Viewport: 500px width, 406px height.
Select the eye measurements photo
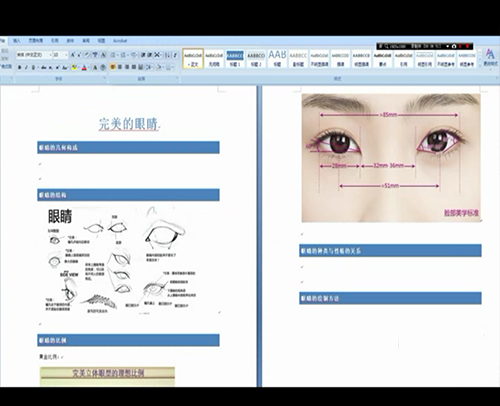coord(391,158)
